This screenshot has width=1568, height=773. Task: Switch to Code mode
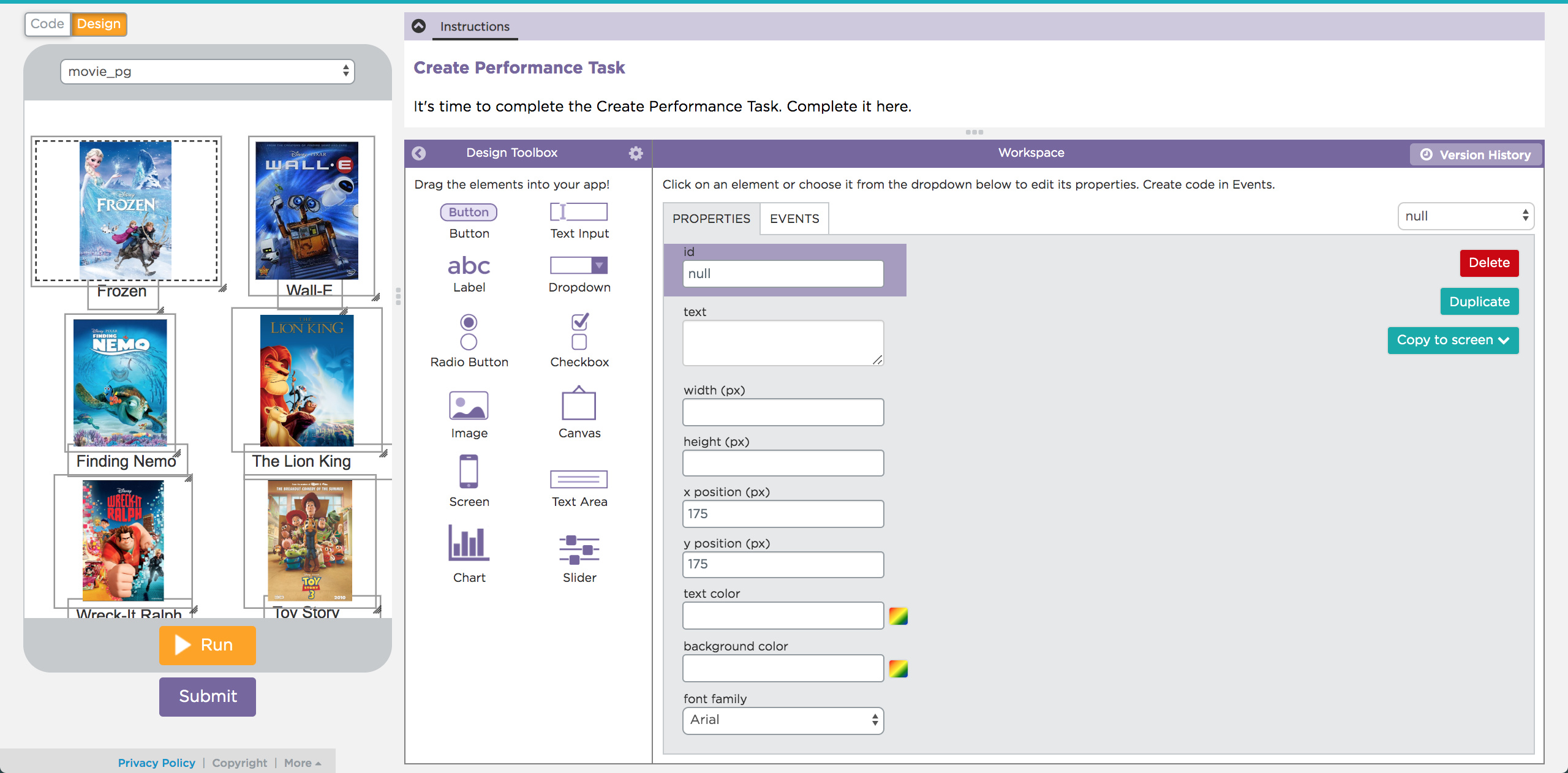pyautogui.click(x=48, y=24)
